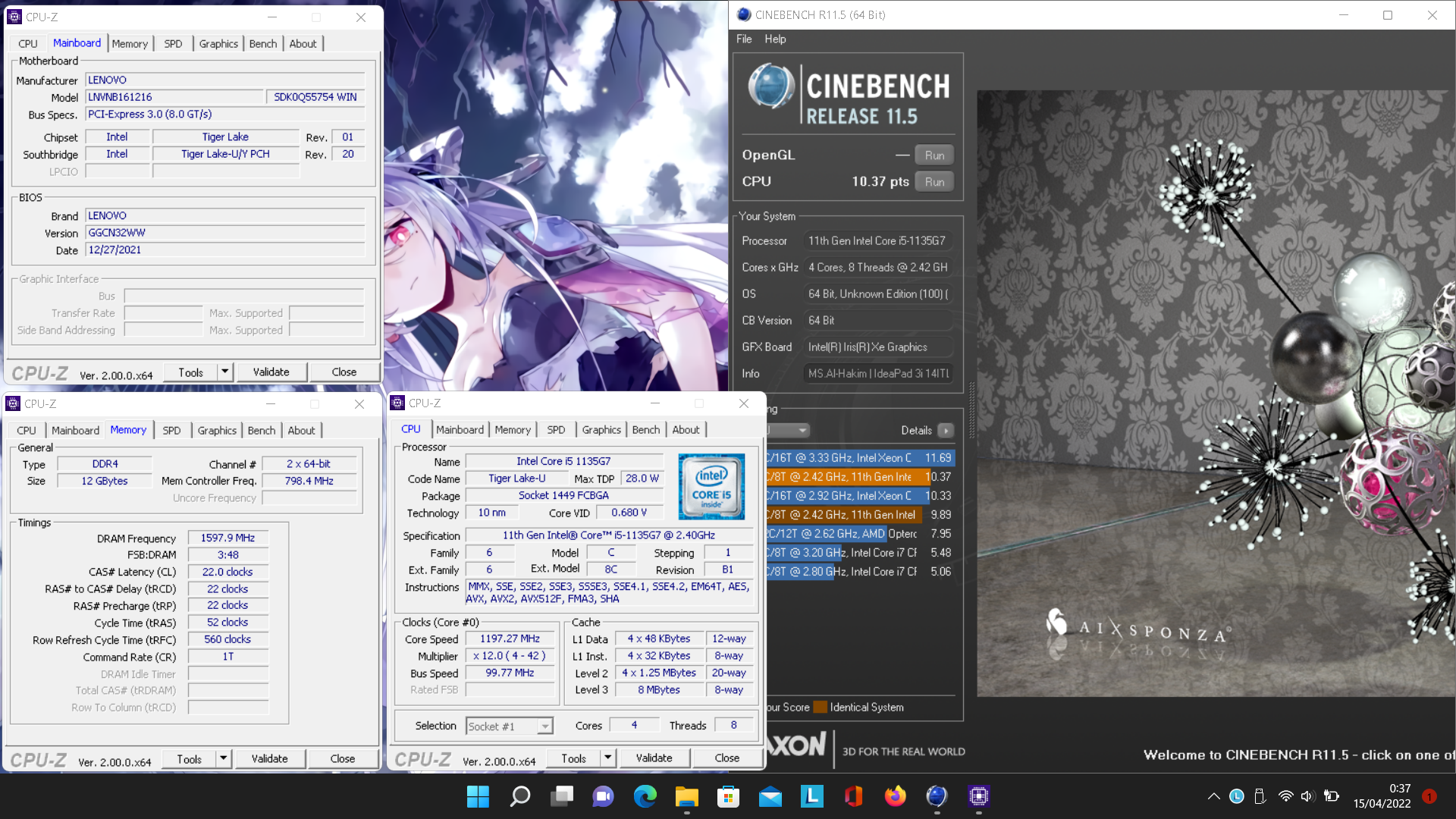Viewport: 1456px width, 819px height.
Task: Open volume speaker tray icon
Action: point(1307,796)
